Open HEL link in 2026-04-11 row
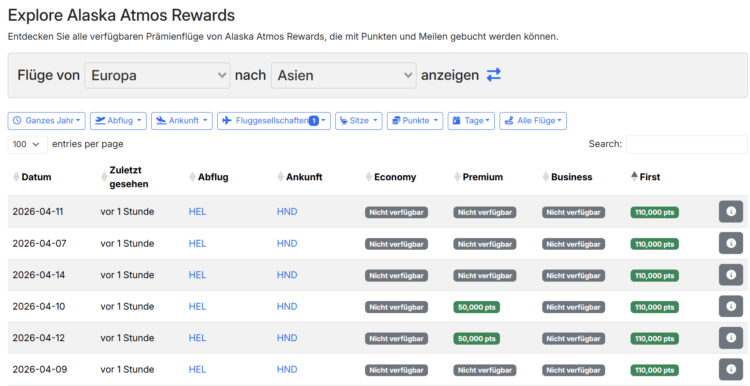This screenshot has height=386, width=750. 197,211
